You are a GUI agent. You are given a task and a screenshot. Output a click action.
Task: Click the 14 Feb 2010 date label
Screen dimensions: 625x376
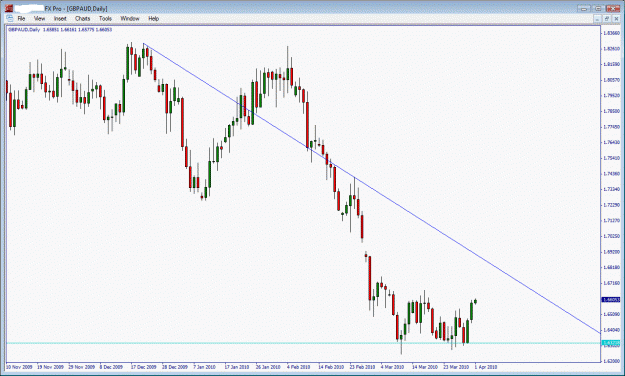click(x=331, y=367)
